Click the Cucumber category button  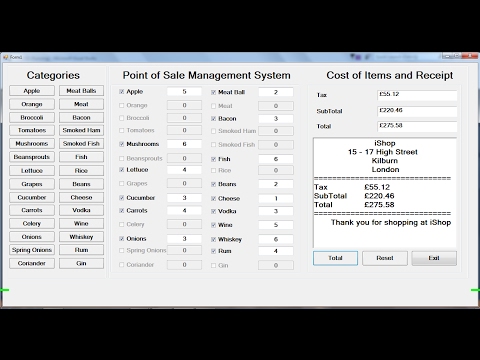point(32,197)
